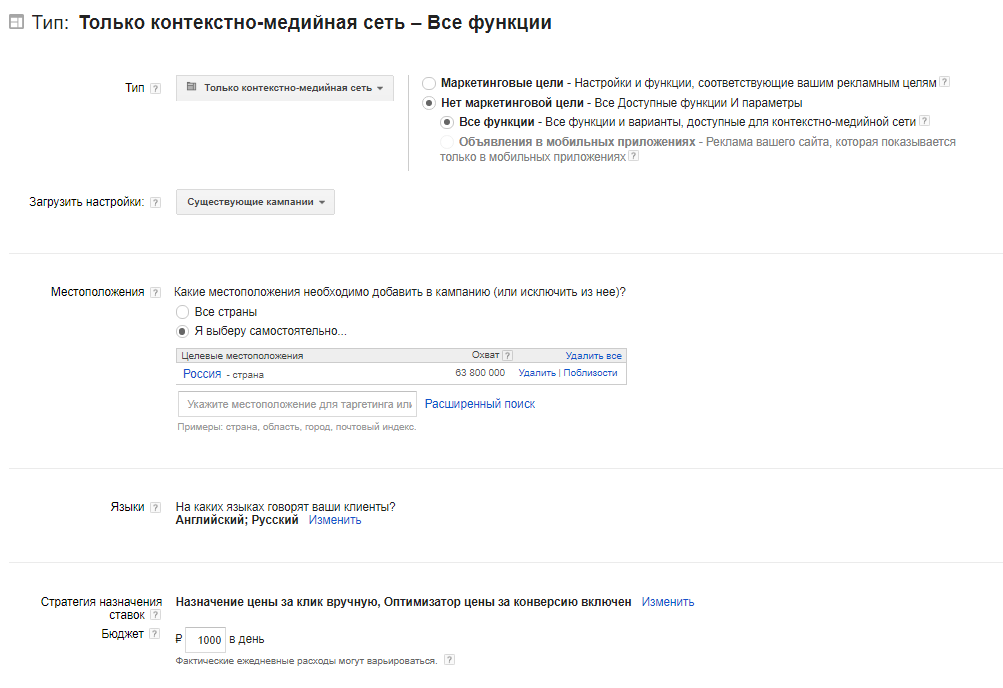Screen dimensions: 1003x688
Task: Click Изменить next to the languages list
Action: (332, 521)
